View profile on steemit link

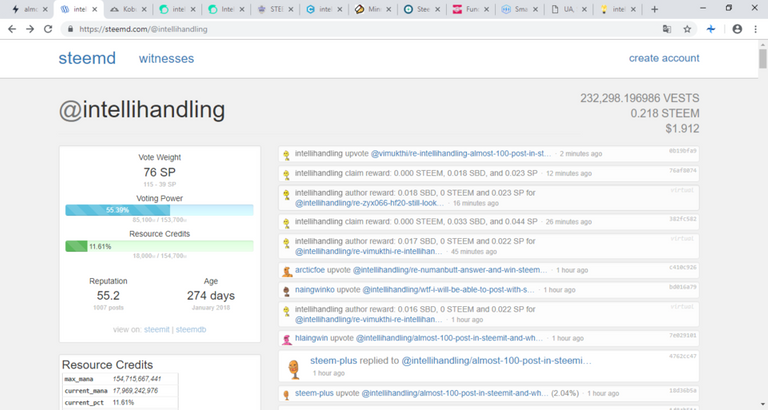tap(157, 329)
